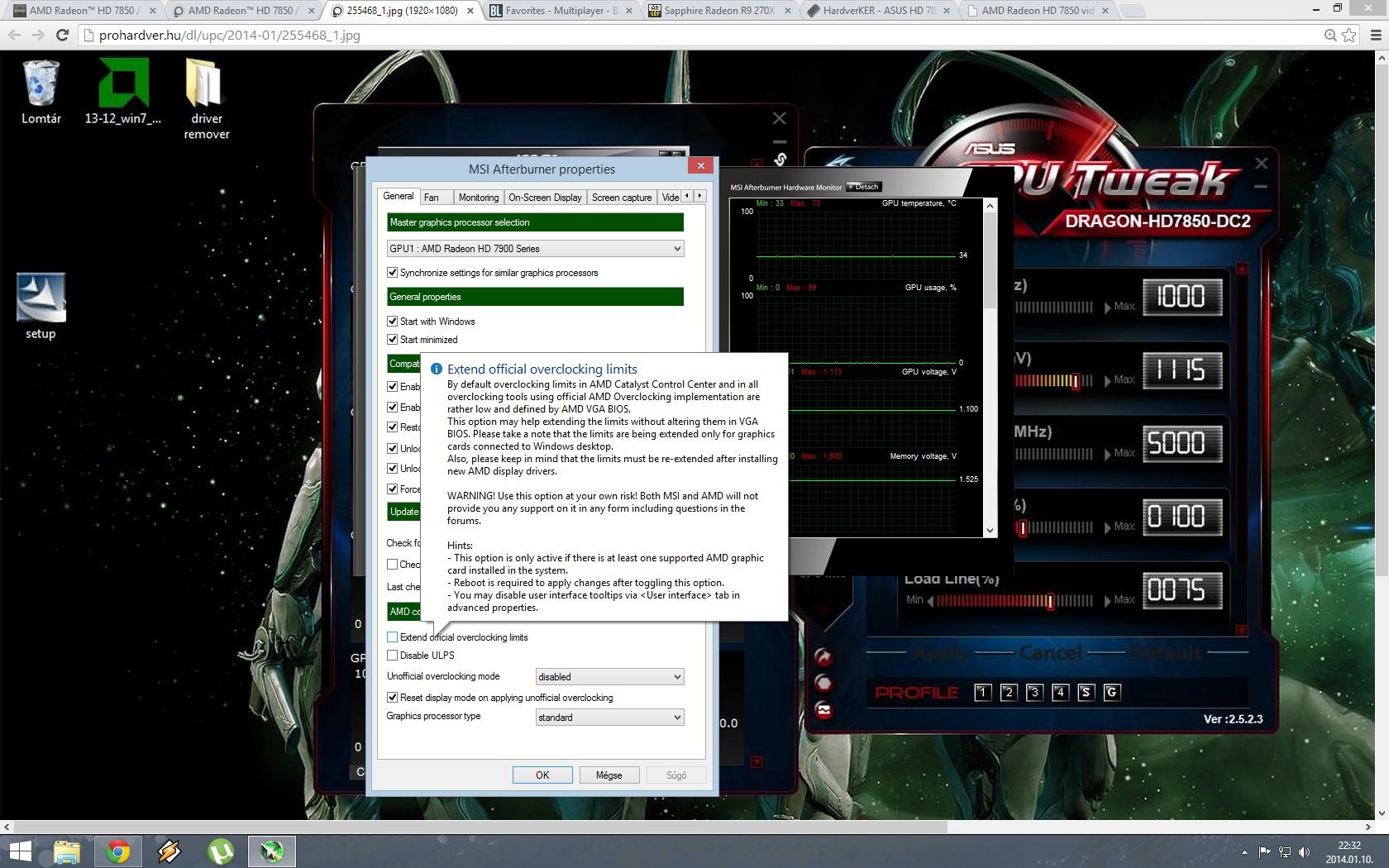Screen dimensions: 1389x868
Task: Click Hardware Monitor scrollbar up arrow
Action: pyautogui.click(x=990, y=206)
